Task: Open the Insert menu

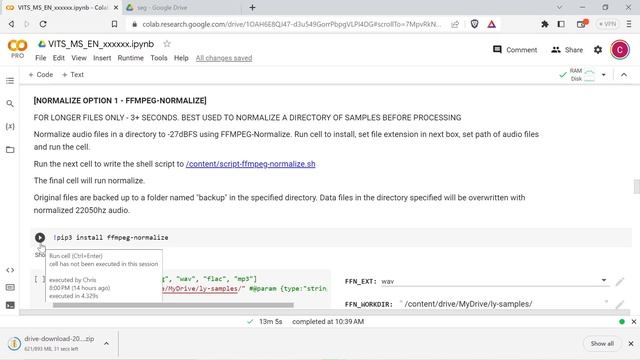Action: tap(102, 58)
